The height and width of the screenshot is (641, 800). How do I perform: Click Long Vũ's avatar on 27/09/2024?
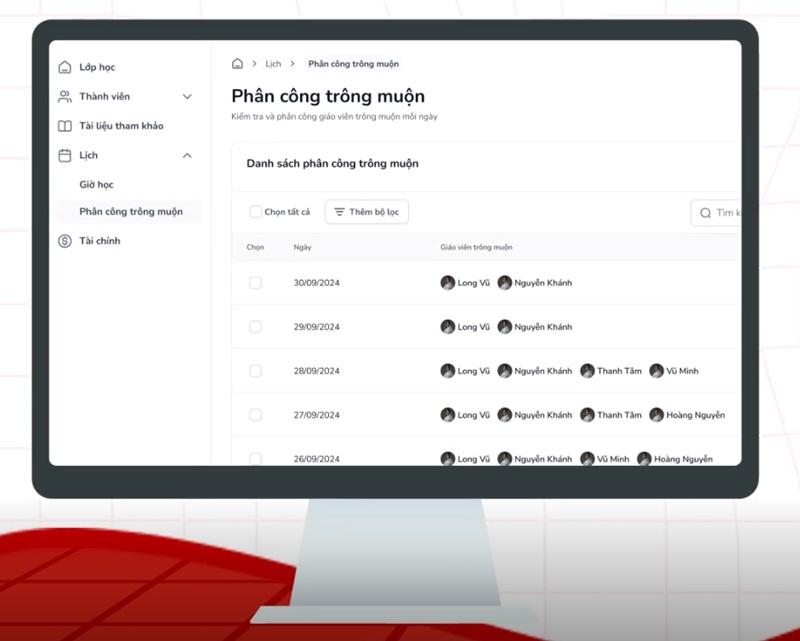(x=446, y=414)
